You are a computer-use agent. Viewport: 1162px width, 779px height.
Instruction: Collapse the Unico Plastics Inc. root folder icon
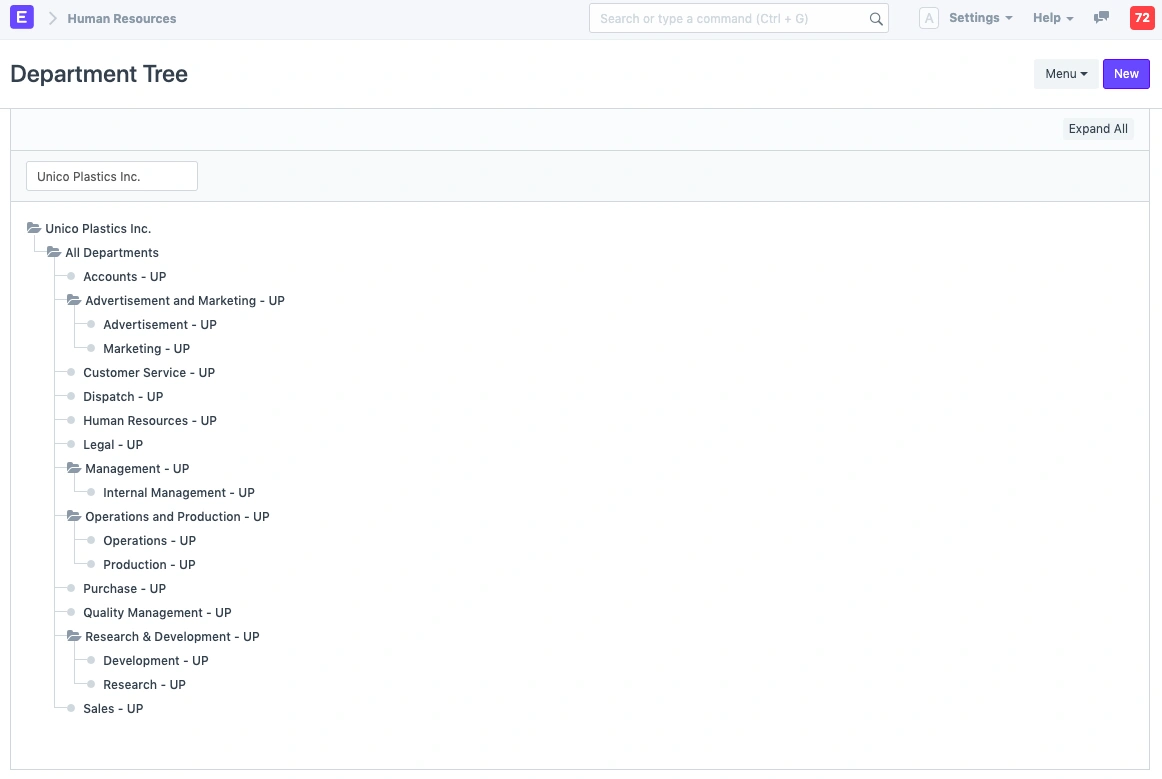tap(34, 229)
